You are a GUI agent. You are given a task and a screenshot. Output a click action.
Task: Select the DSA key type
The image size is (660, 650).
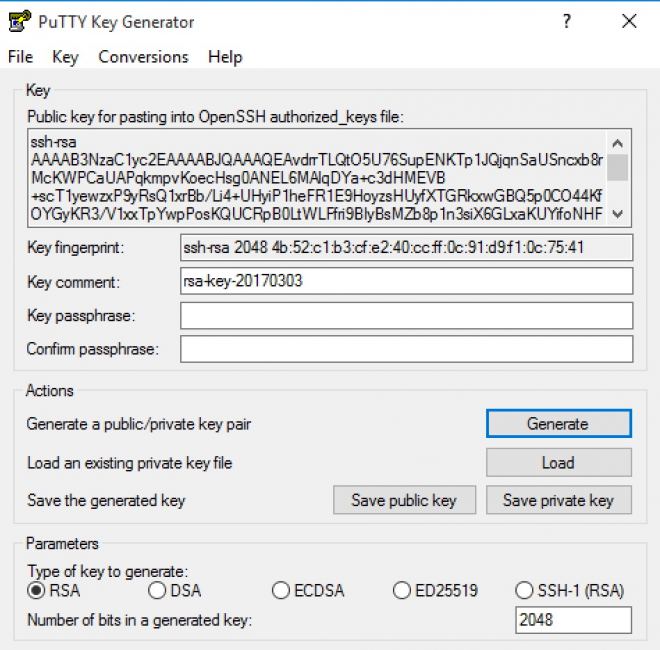click(x=157, y=590)
